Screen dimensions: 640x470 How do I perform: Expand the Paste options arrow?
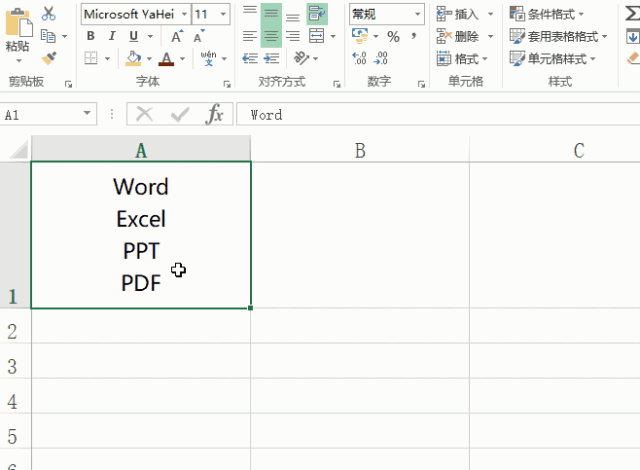click(x=18, y=61)
